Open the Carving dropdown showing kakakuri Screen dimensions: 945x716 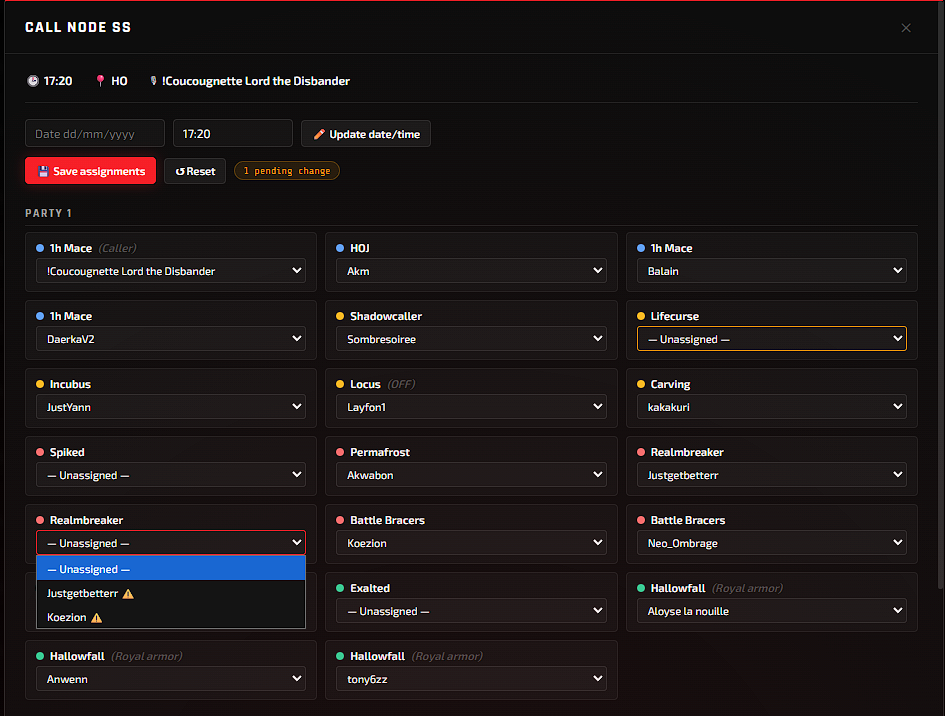click(x=771, y=407)
